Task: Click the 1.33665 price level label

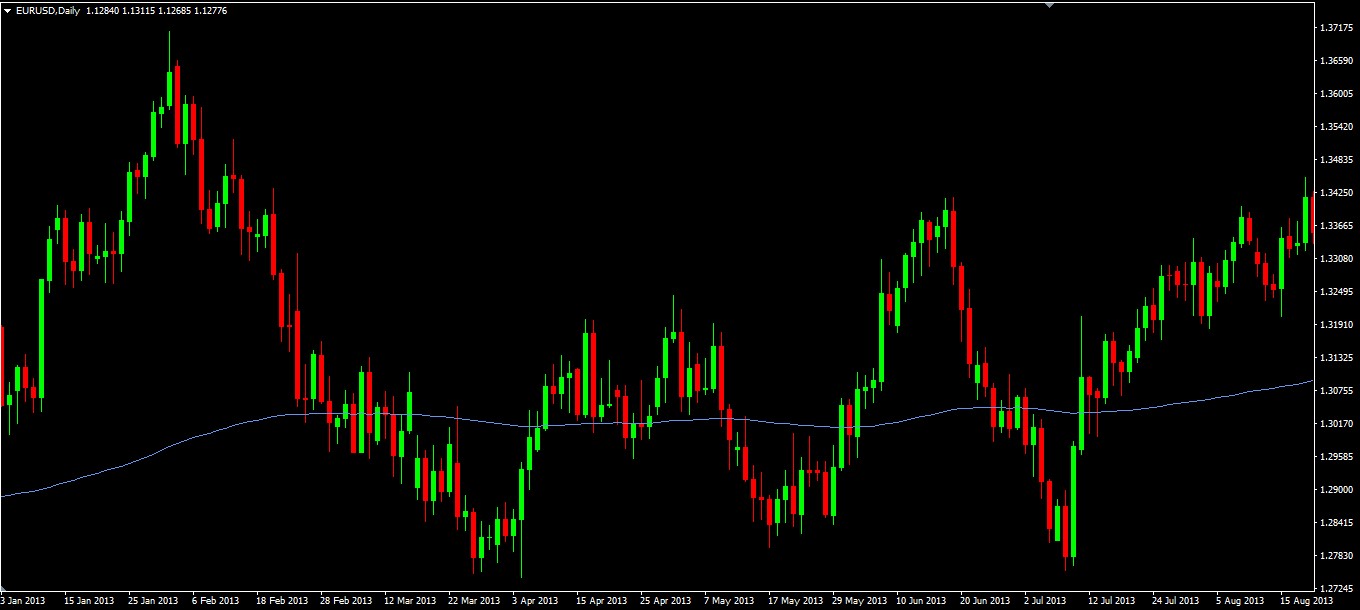Action: pos(1336,226)
